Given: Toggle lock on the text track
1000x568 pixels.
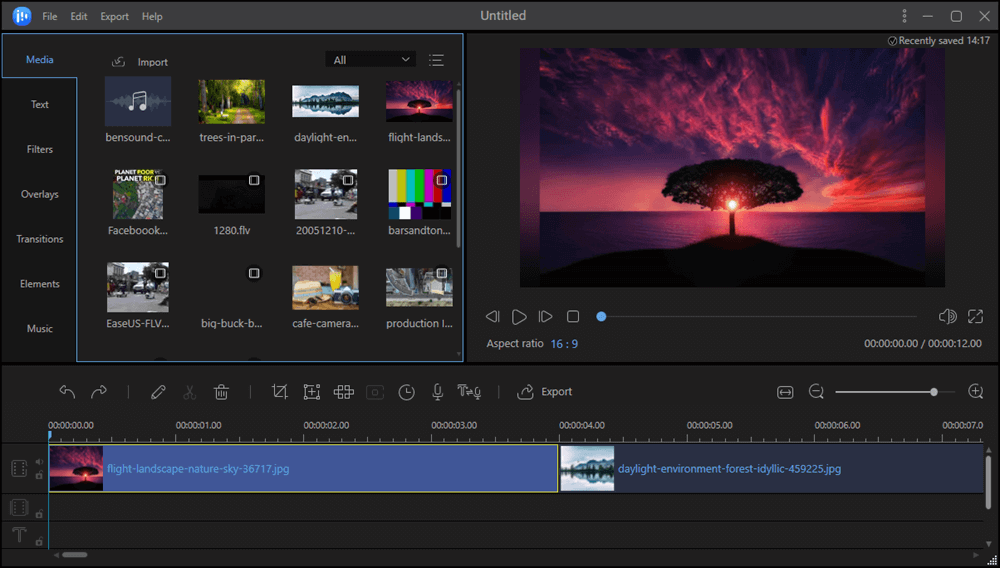Looking at the screenshot, I should click(x=39, y=540).
